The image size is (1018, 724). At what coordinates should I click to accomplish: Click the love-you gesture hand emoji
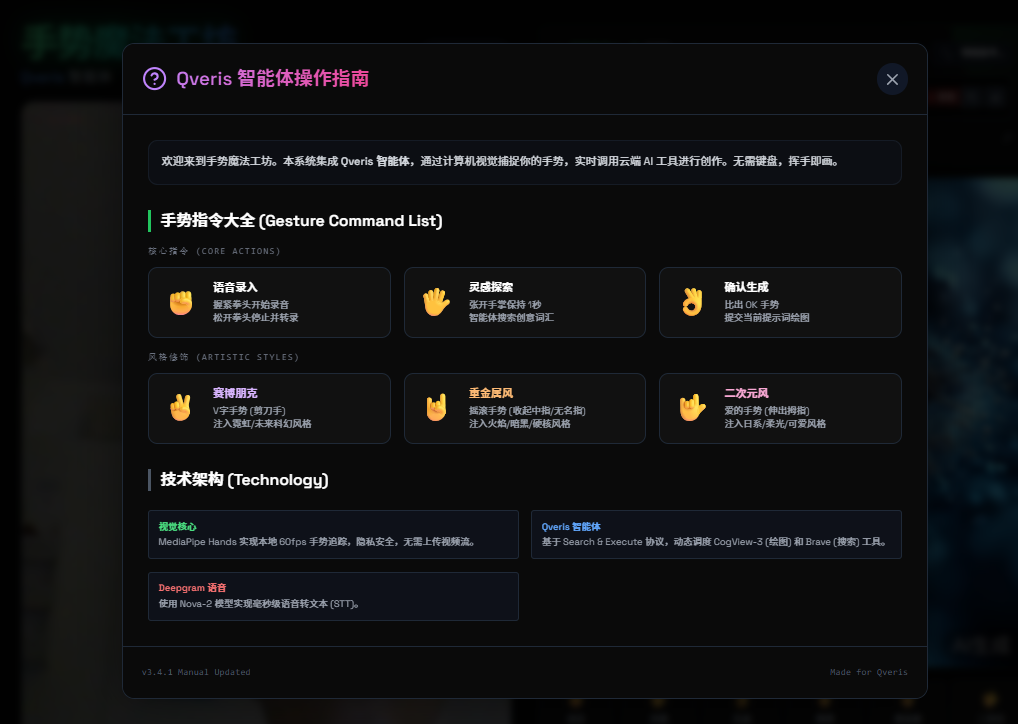(x=692, y=408)
